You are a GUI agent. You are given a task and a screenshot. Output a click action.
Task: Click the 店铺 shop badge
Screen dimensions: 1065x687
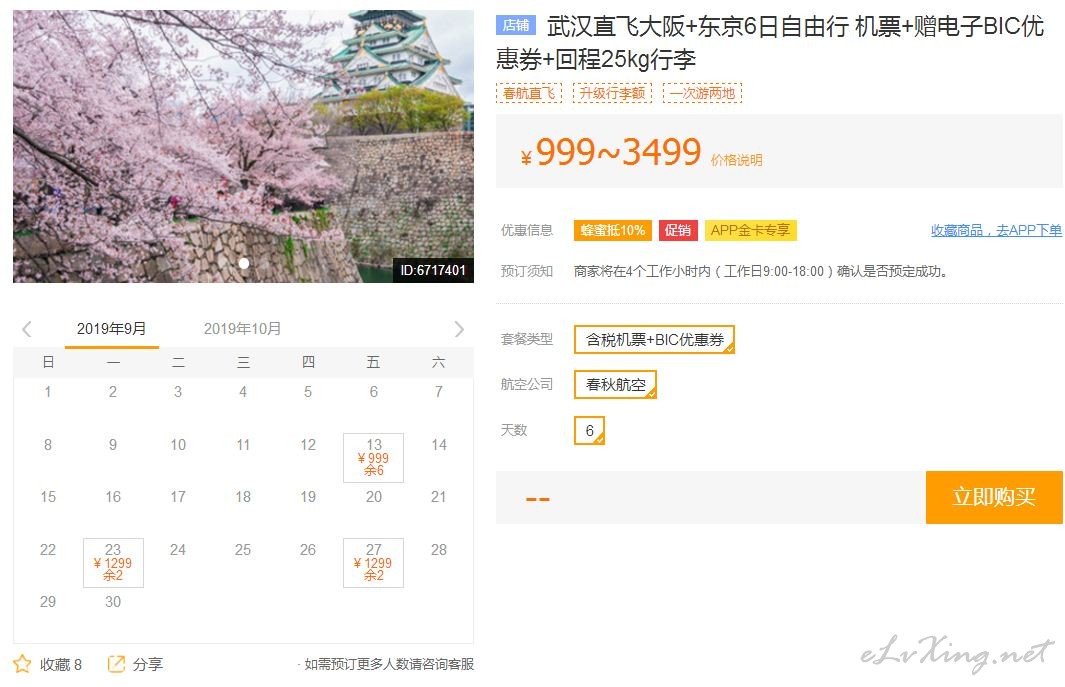tap(516, 26)
